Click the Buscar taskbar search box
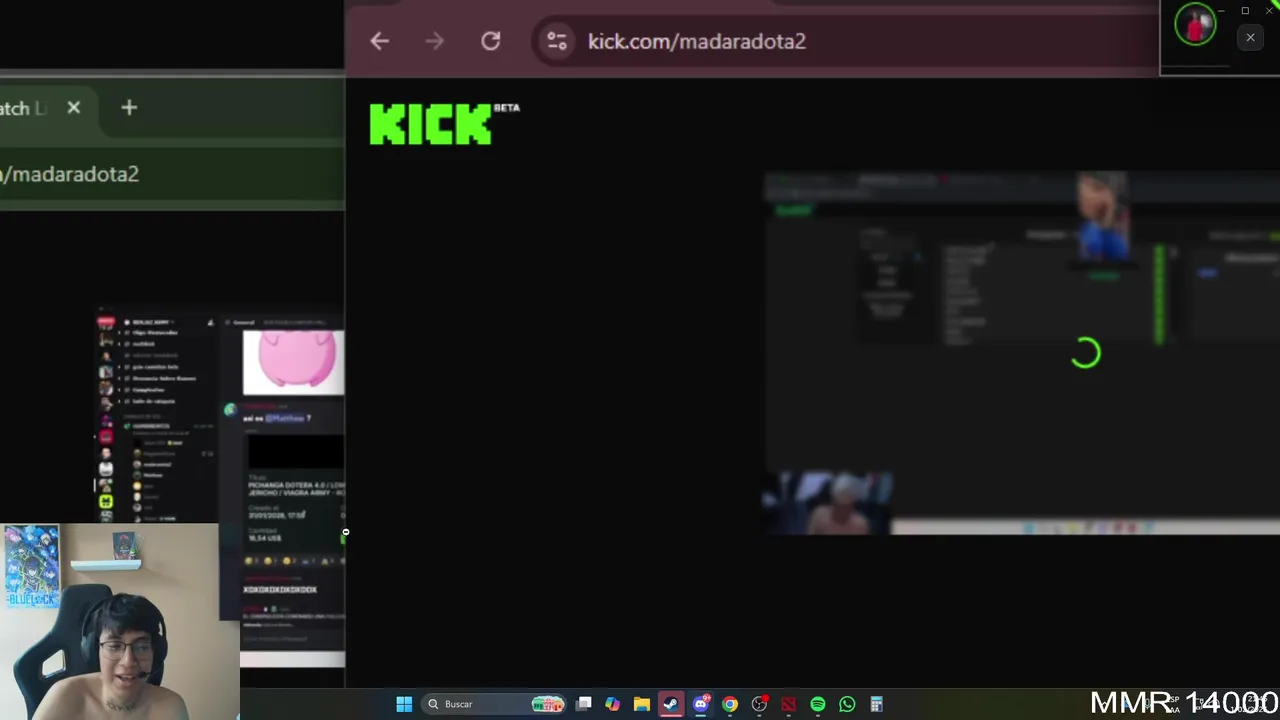This screenshot has width=1280, height=720. [x=495, y=704]
